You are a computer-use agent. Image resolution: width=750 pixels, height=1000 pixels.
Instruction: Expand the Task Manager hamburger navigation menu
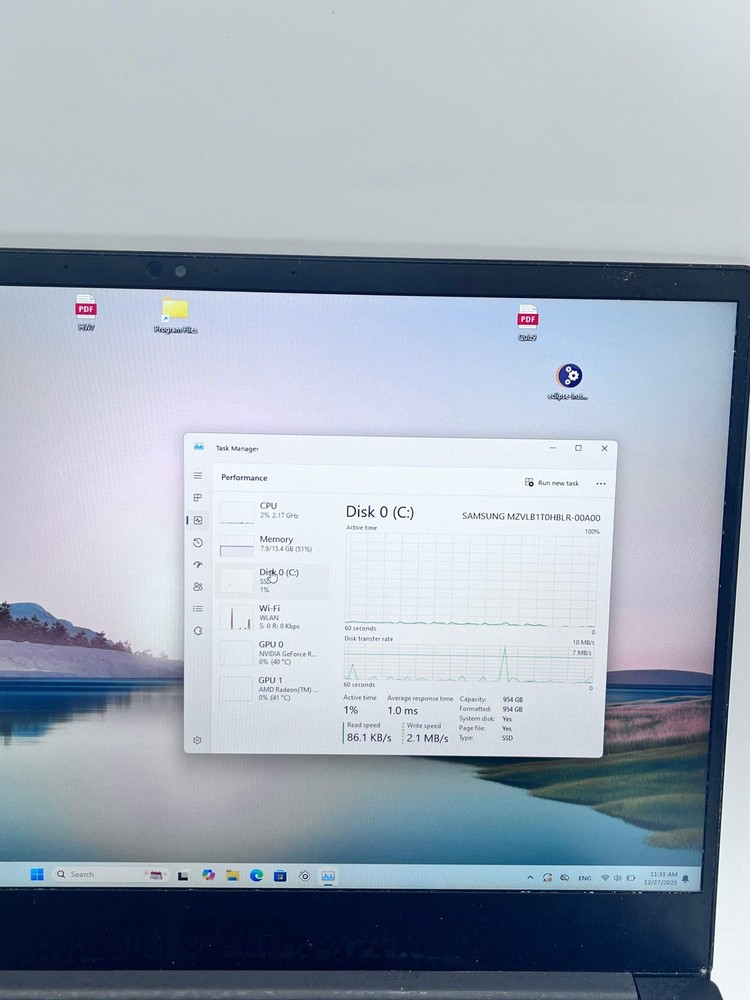click(x=198, y=476)
